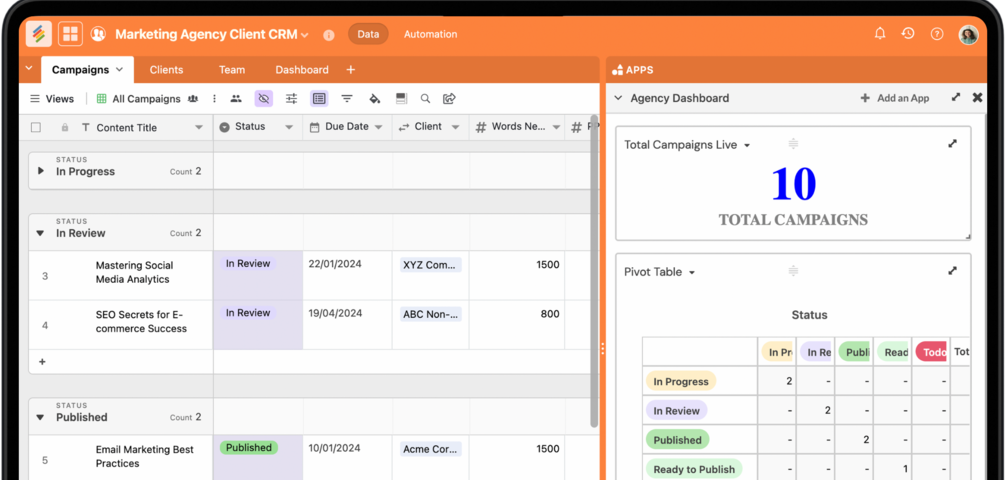Click the help question mark icon
This screenshot has height=480, width=1006.
pyautogui.click(x=937, y=34)
